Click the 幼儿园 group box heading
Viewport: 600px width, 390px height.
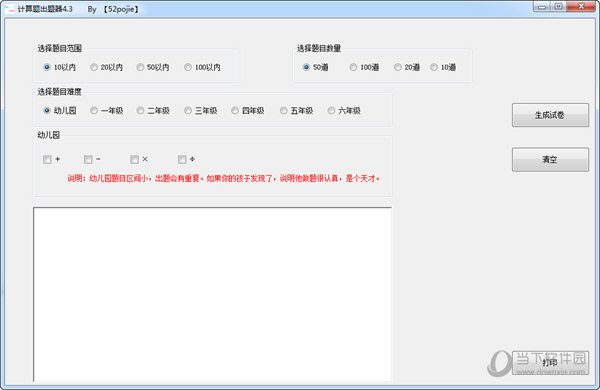[x=49, y=135]
